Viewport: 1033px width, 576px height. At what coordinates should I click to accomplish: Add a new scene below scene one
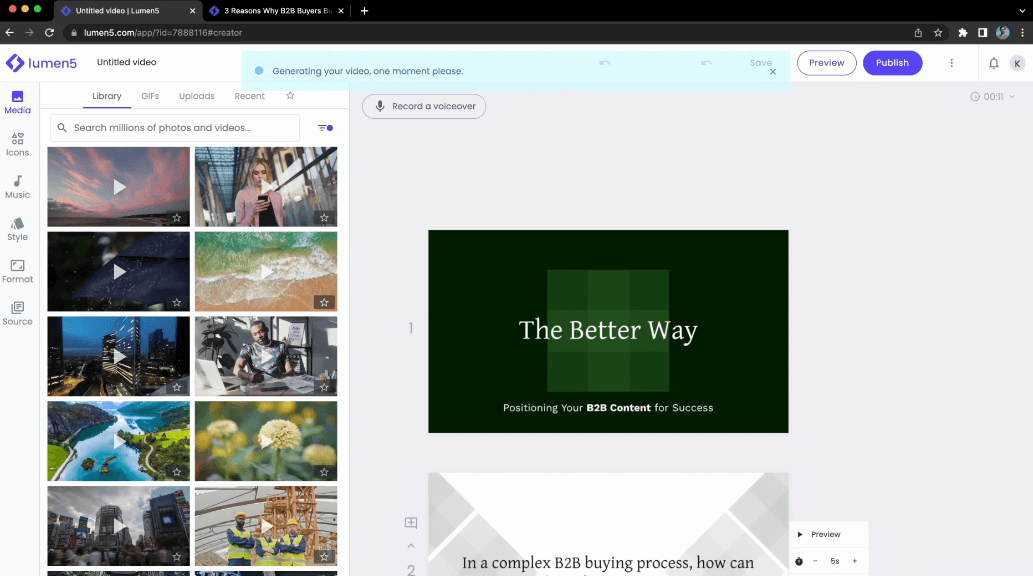point(410,522)
